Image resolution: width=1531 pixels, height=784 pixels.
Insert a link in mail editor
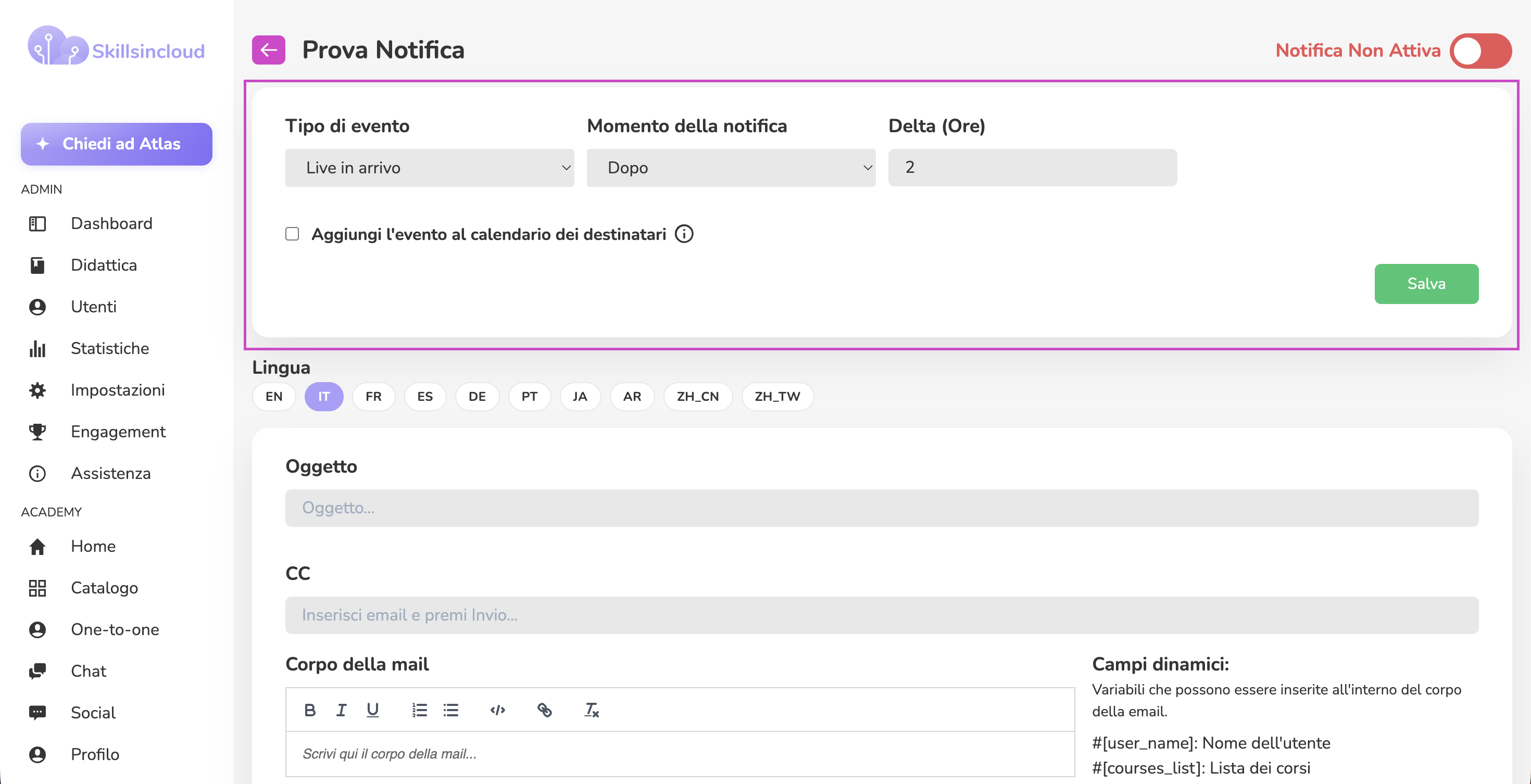tap(544, 710)
